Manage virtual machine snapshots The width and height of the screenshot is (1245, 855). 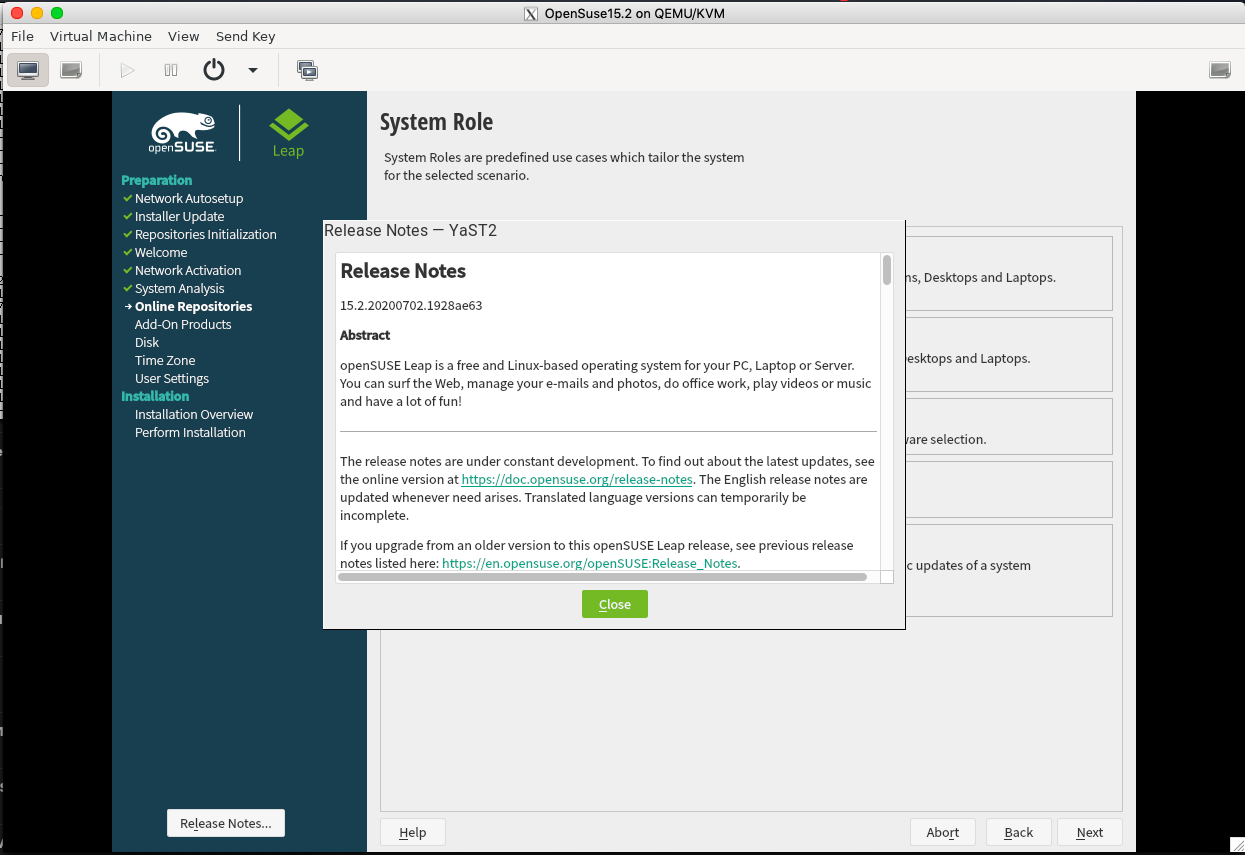tap(307, 70)
